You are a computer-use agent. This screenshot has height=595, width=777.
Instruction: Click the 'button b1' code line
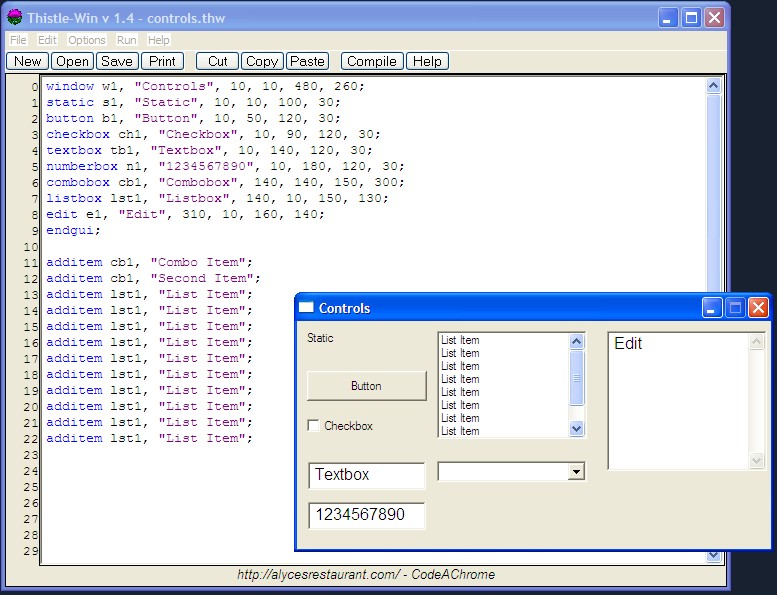pos(193,118)
